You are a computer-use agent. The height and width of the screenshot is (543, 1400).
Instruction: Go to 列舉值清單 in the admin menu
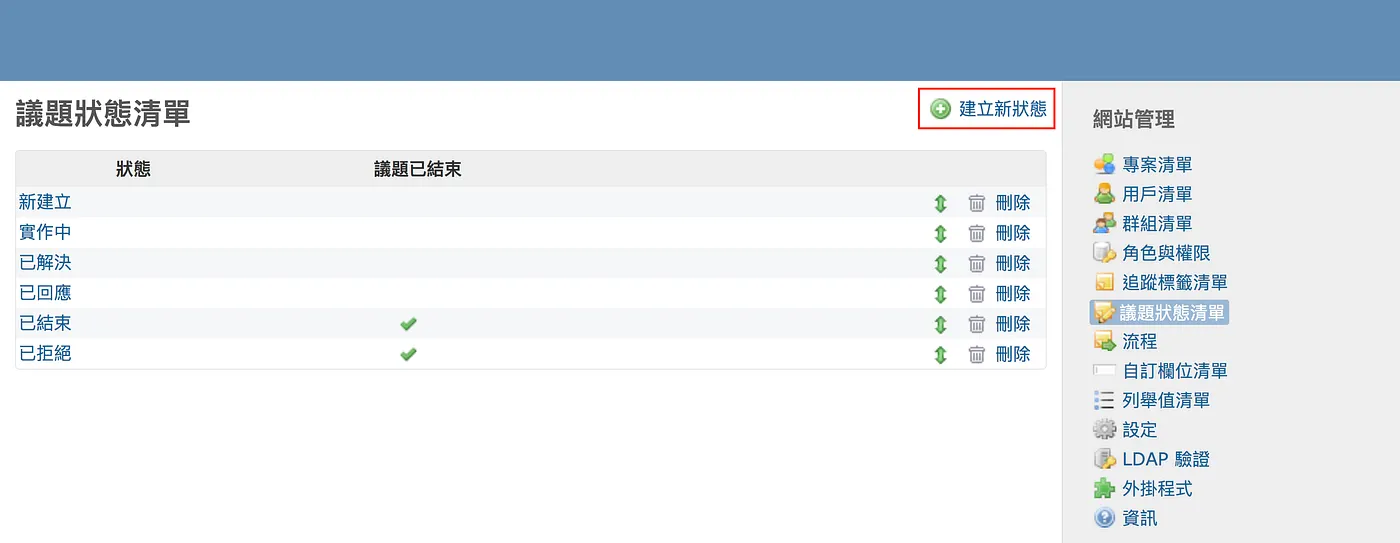1166,400
